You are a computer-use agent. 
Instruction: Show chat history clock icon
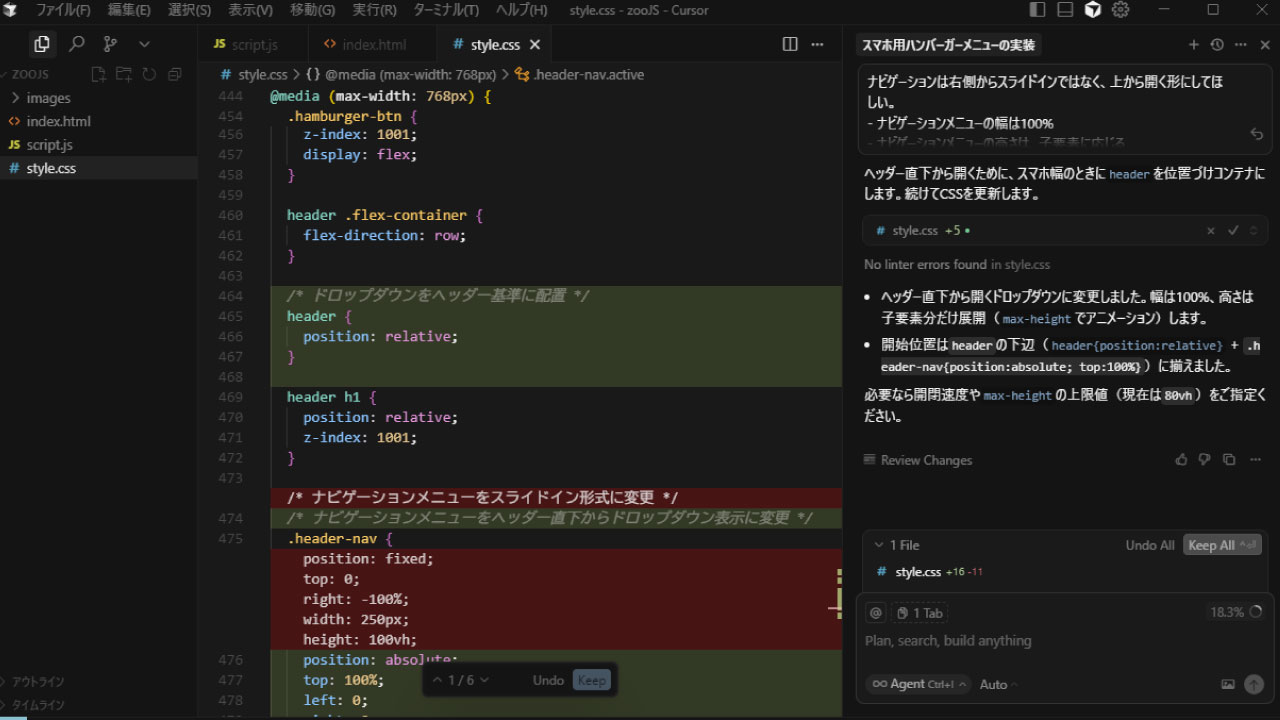pos(1217,45)
